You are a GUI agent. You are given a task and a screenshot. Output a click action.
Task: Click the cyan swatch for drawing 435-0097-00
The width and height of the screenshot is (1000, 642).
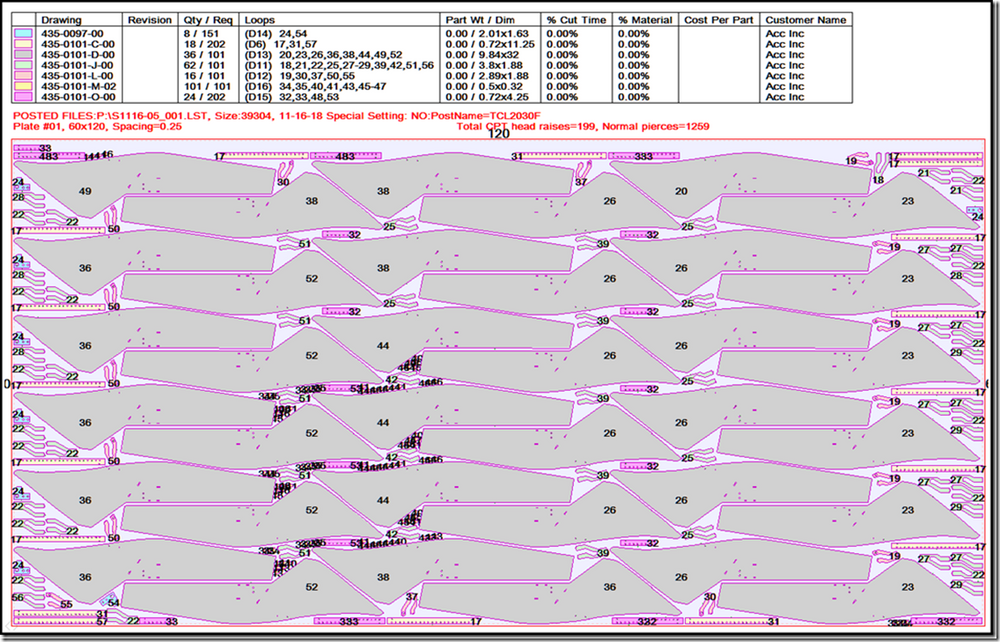23,33
